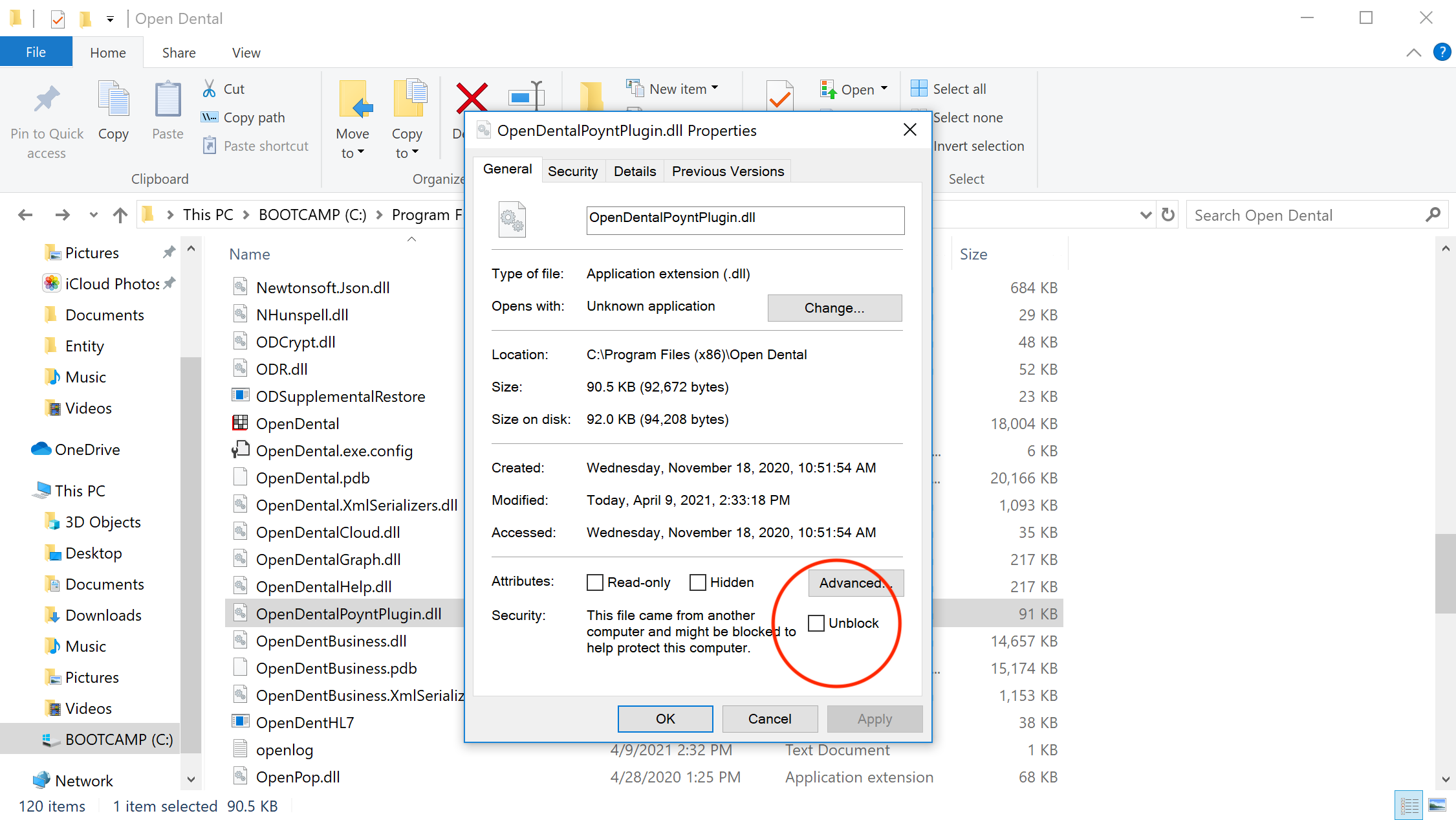Click the Open dropdown arrow in toolbar
Image resolution: width=1456 pixels, height=820 pixels.
[x=884, y=89]
